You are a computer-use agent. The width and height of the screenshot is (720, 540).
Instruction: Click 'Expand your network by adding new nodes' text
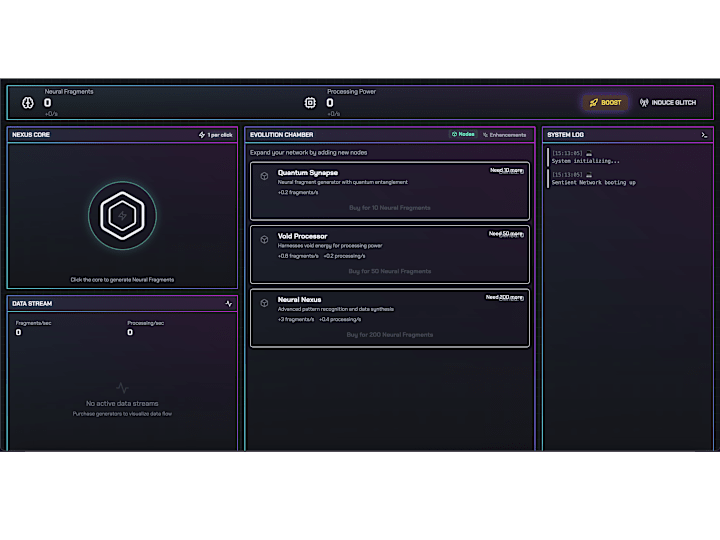pos(309,152)
